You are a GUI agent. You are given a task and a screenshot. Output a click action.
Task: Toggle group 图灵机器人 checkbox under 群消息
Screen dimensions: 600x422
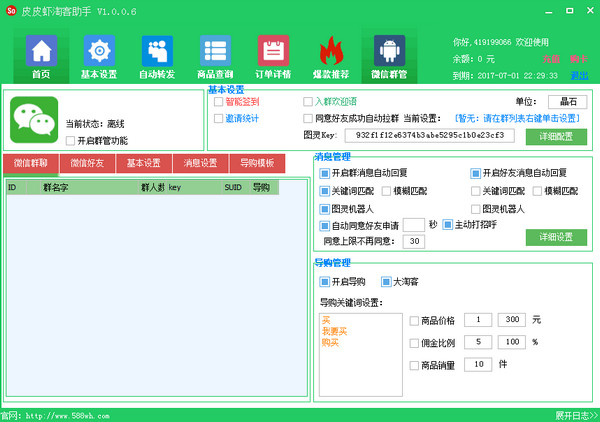(324, 209)
